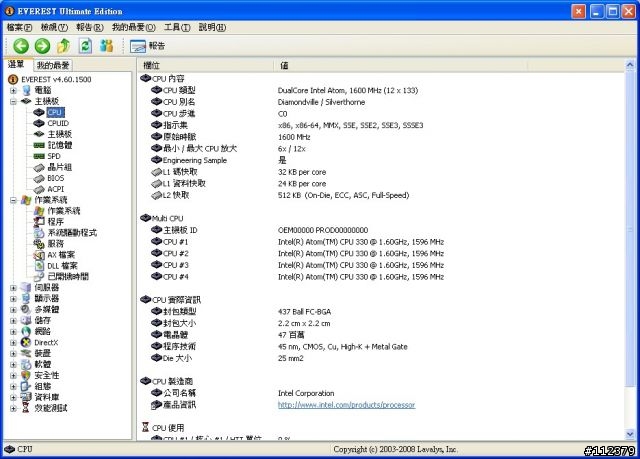Click the 程序 processes icon

(x=39, y=222)
